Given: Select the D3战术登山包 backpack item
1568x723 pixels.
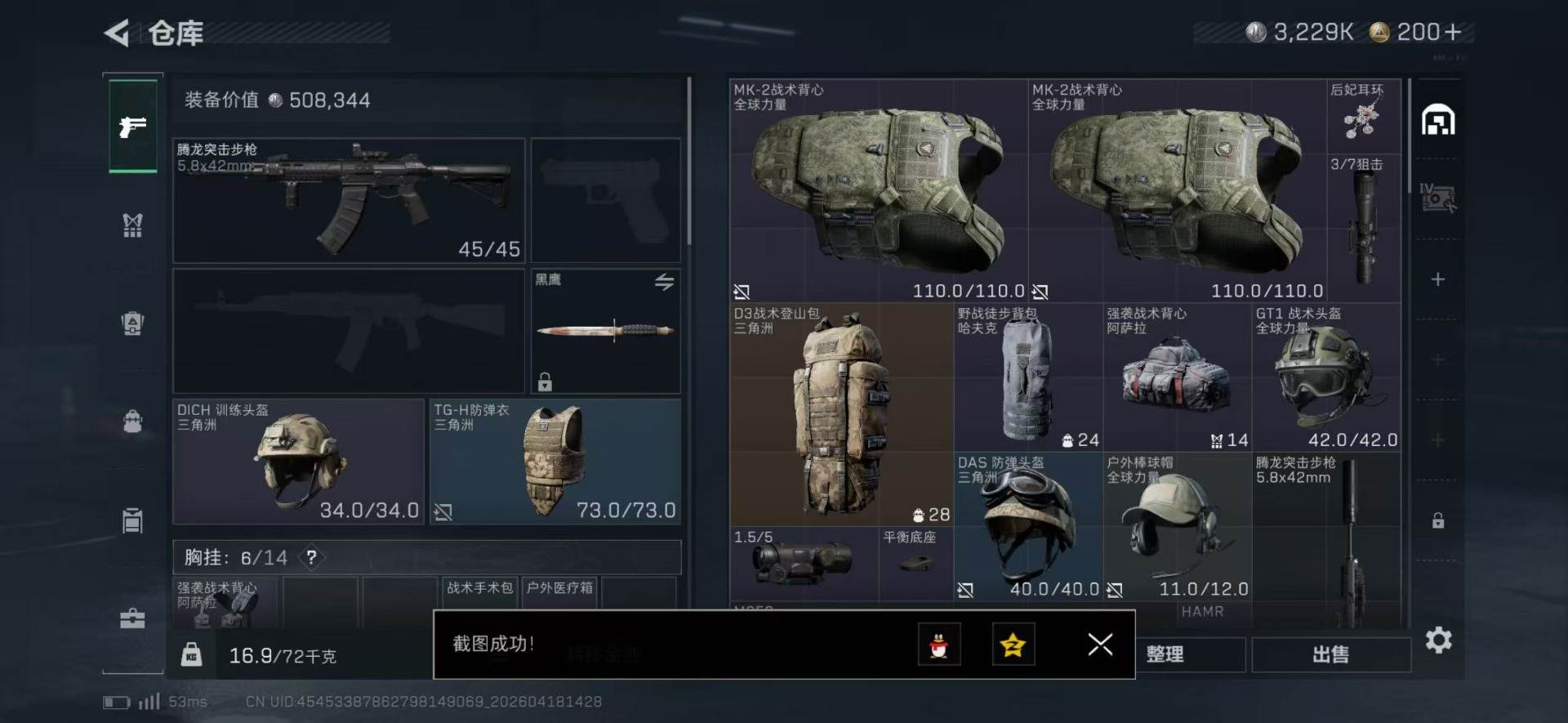Looking at the screenshot, I should [x=841, y=414].
